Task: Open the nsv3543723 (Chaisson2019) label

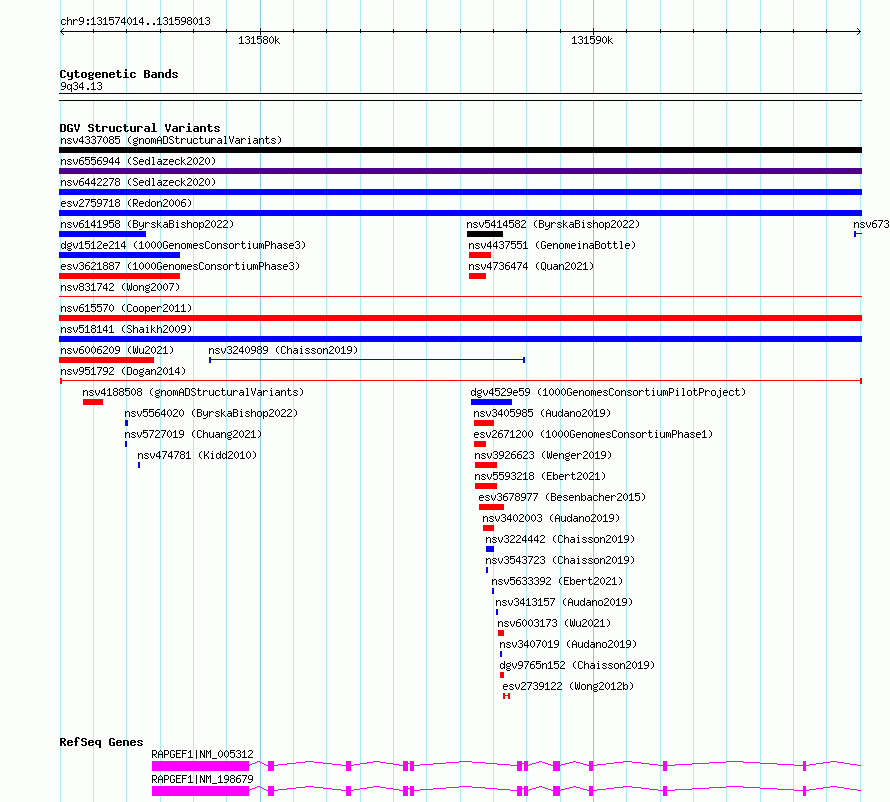Action: coord(560,560)
